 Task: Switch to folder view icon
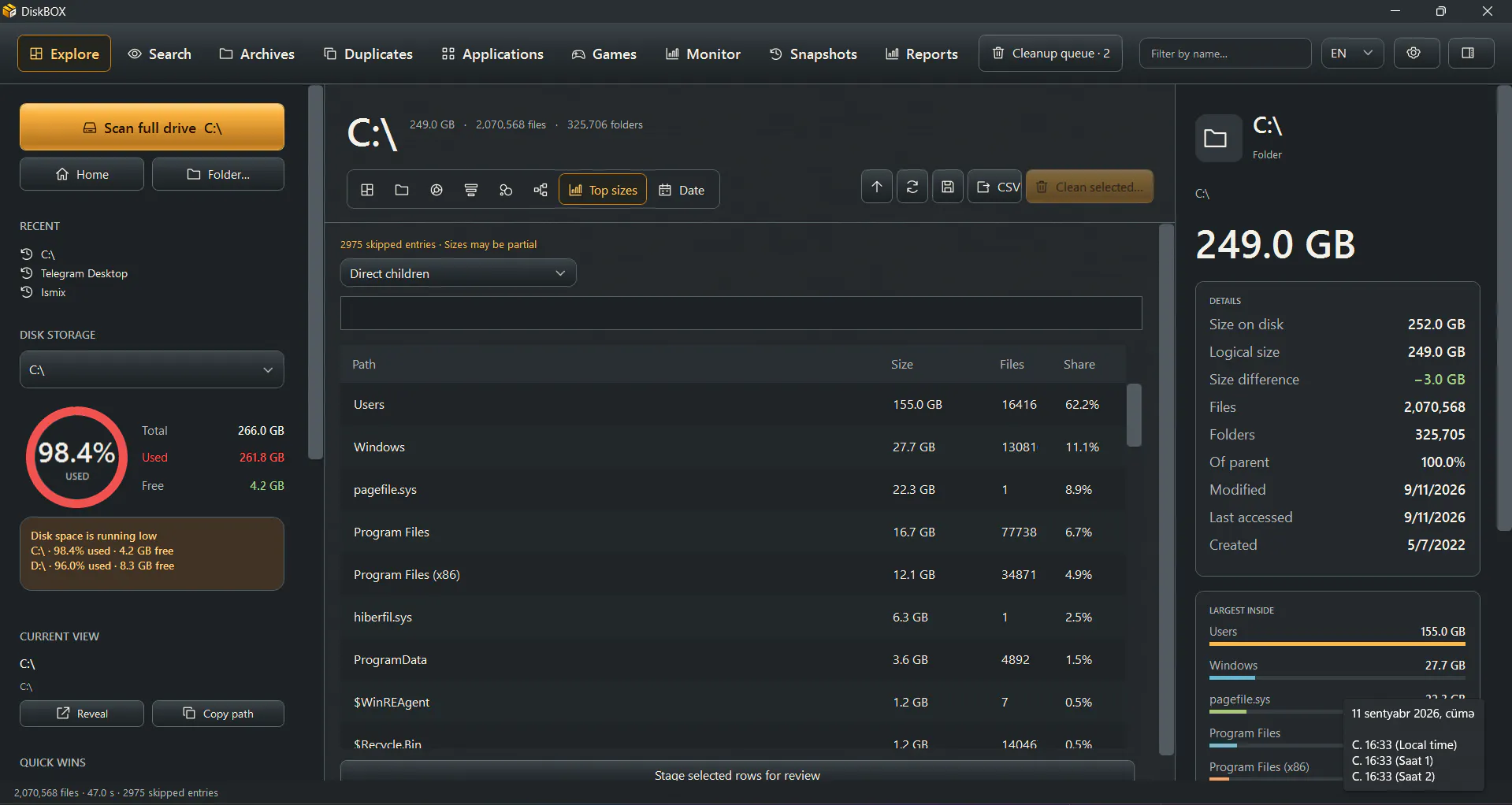point(402,190)
